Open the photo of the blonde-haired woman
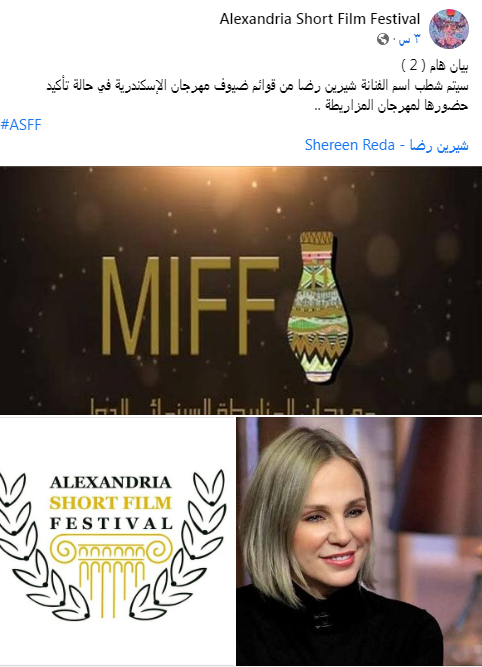This screenshot has width=482, height=667. coord(359,541)
